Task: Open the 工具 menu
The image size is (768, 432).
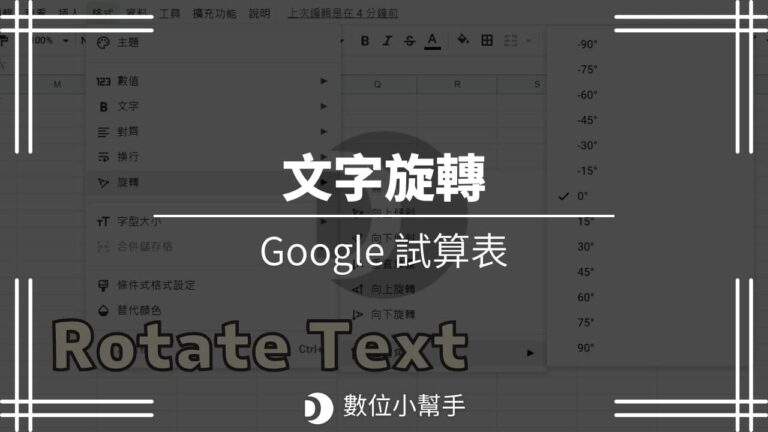Action: click(x=169, y=13)
